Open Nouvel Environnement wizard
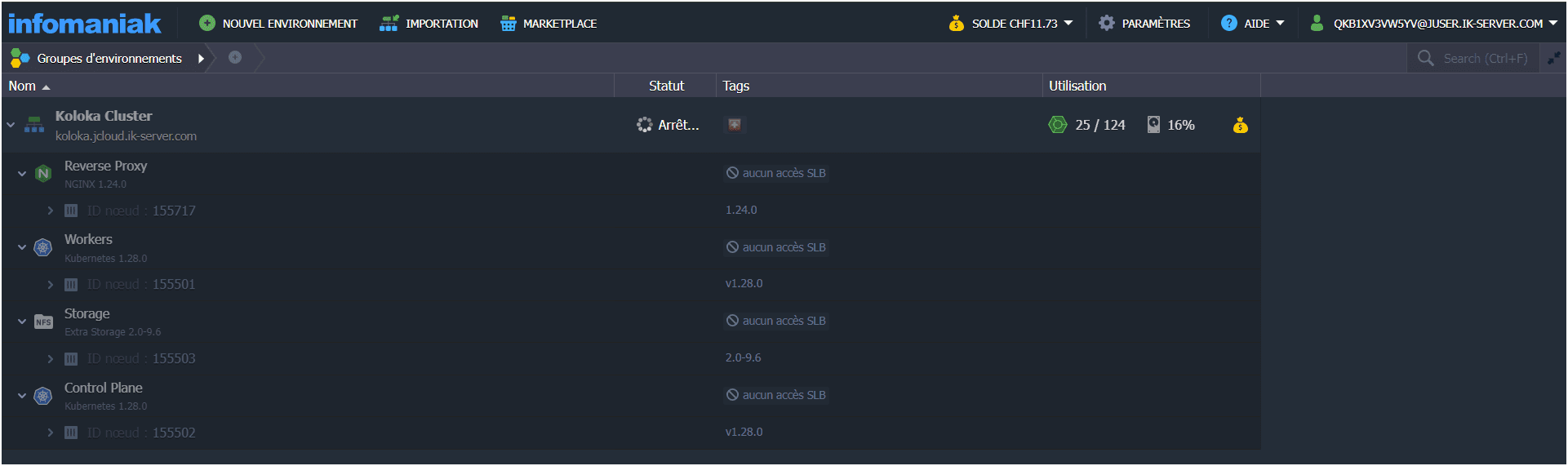The height and width of the screenshot is (466, 1568). point(278,24)
